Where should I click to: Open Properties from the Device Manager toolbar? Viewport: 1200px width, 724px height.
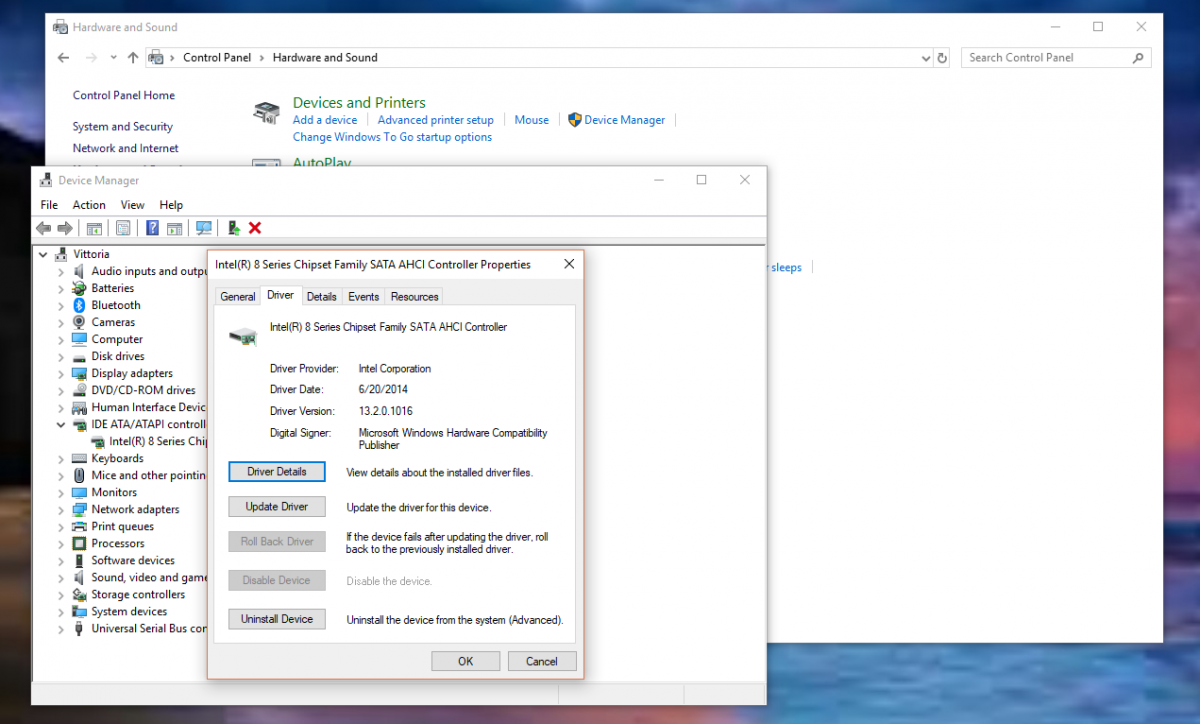click(123, 228)
